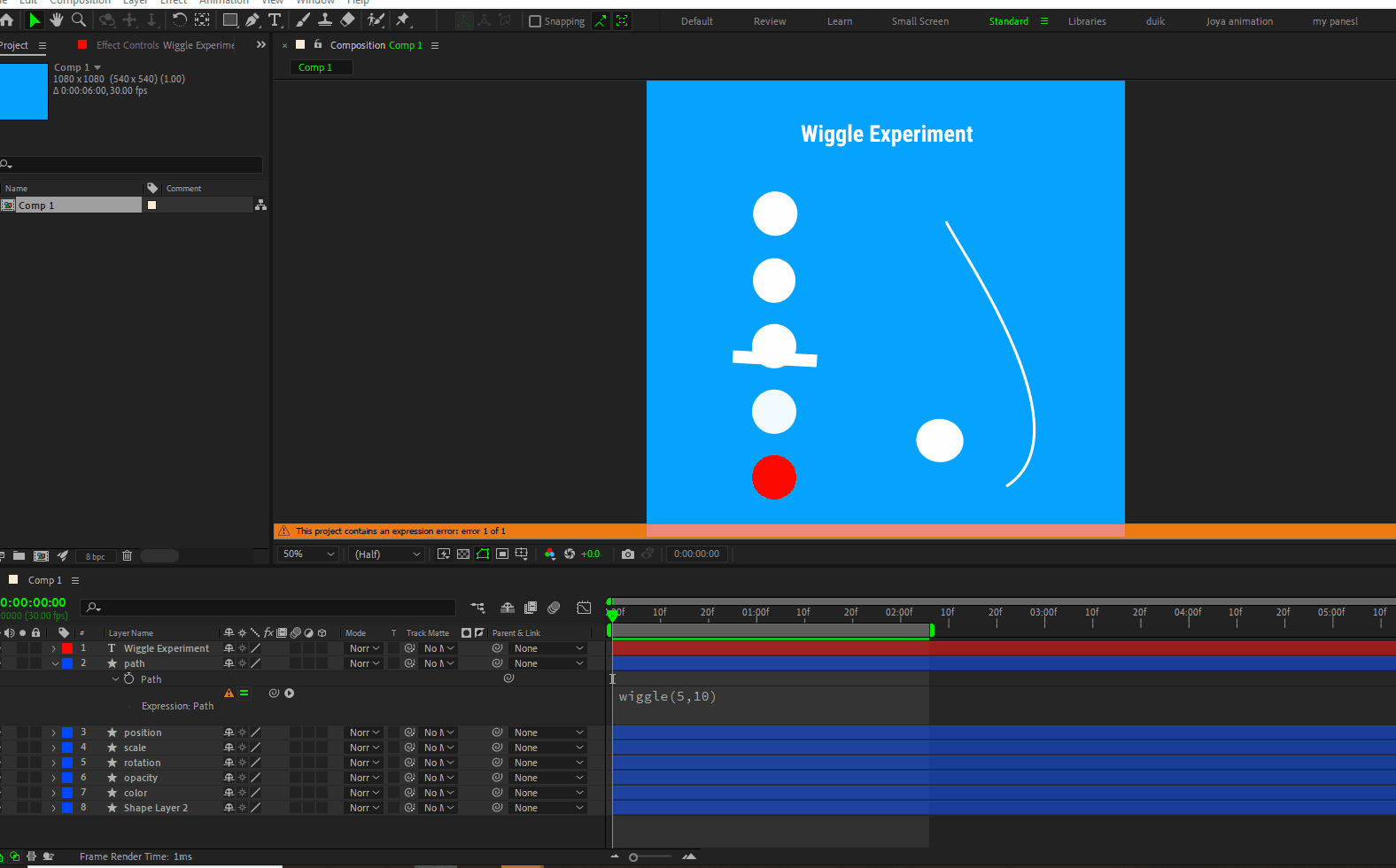Expand the Wiggle Experiment layer
Screen dimensions: 1396x868
tap(53, 648)
